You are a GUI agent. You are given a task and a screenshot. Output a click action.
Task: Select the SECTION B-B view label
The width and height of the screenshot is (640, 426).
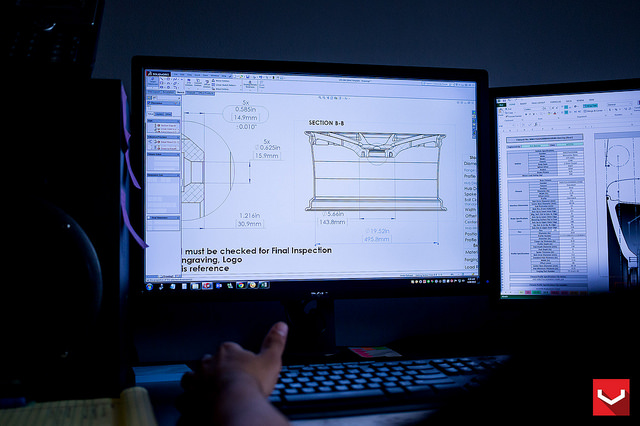click(326, 122)
